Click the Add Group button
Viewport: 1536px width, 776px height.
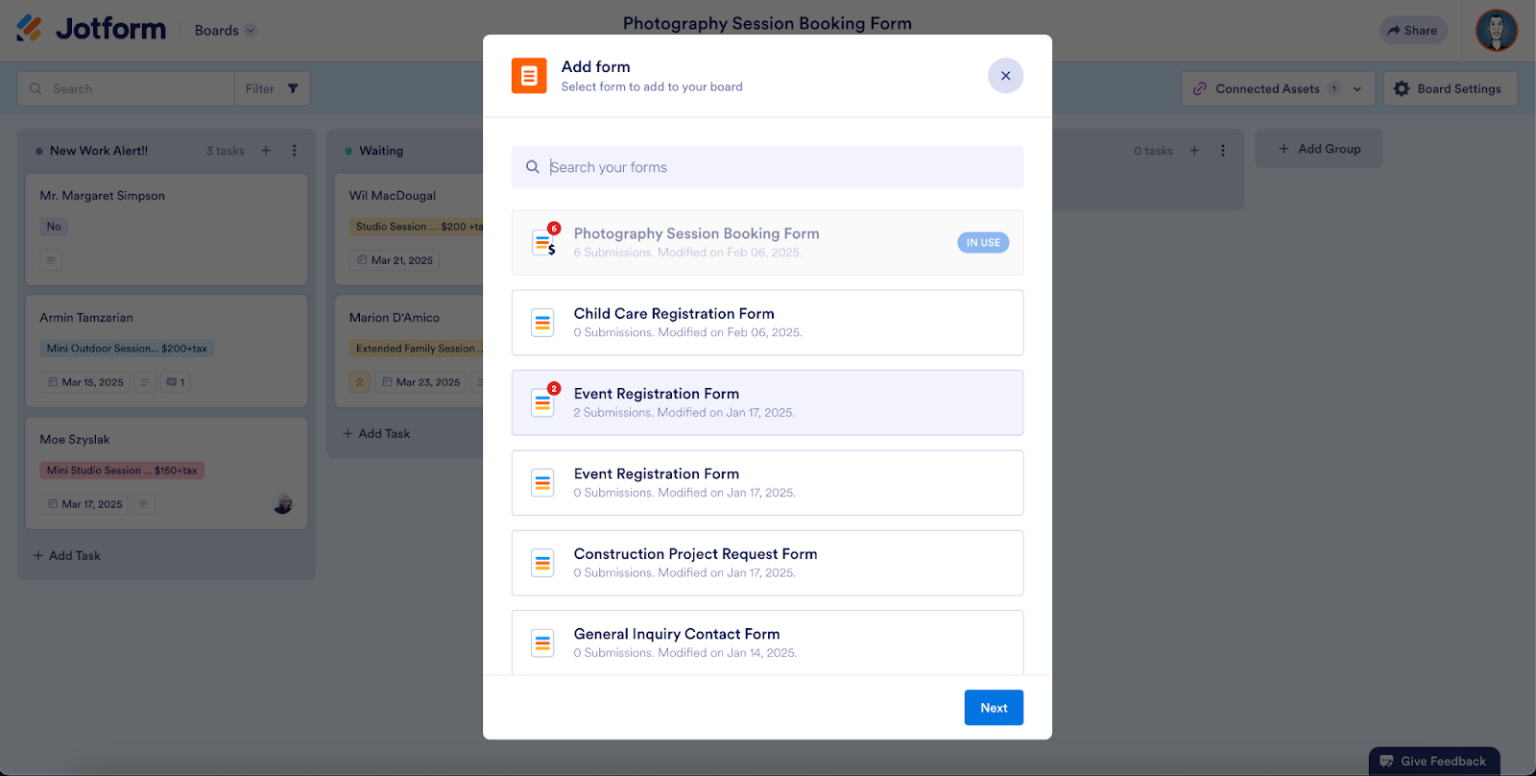(1318, 148)
